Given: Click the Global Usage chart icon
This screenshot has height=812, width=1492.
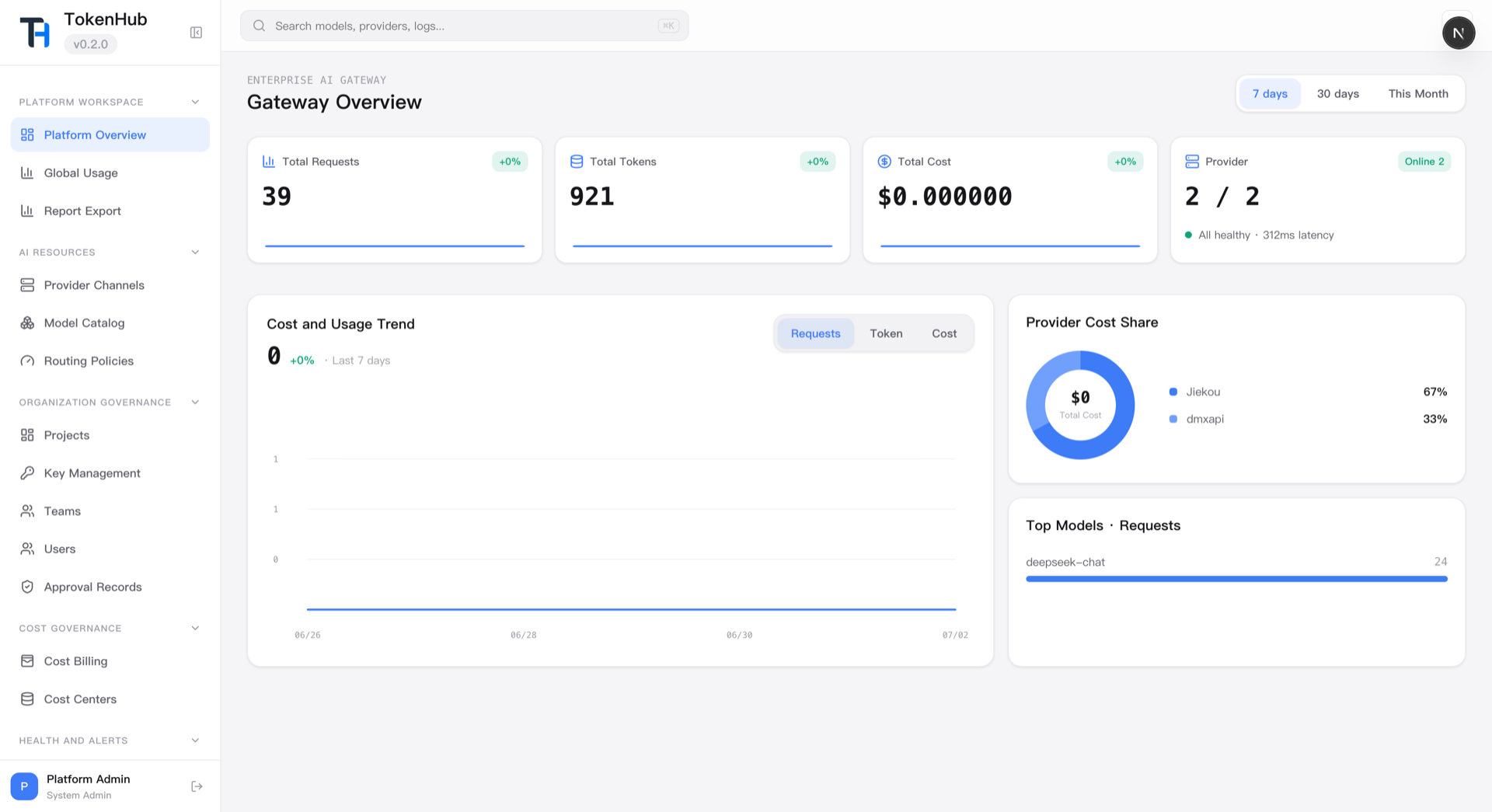Looking at the screenshot, I should pyautogui.click(x=27, y=173).
